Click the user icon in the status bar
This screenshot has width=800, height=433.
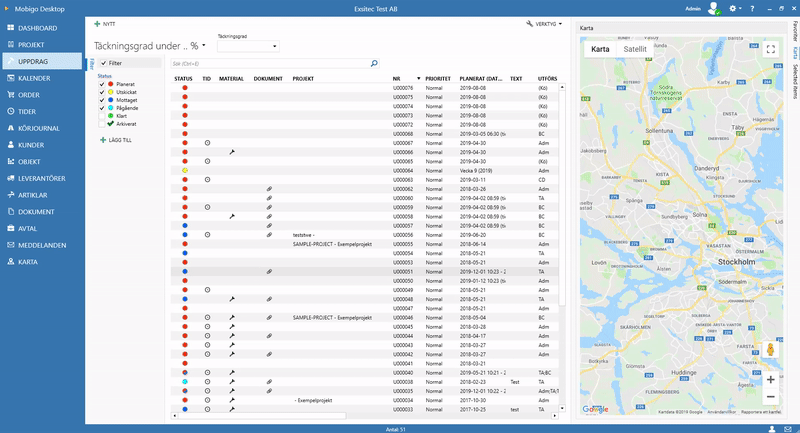(x=772, y=429)
